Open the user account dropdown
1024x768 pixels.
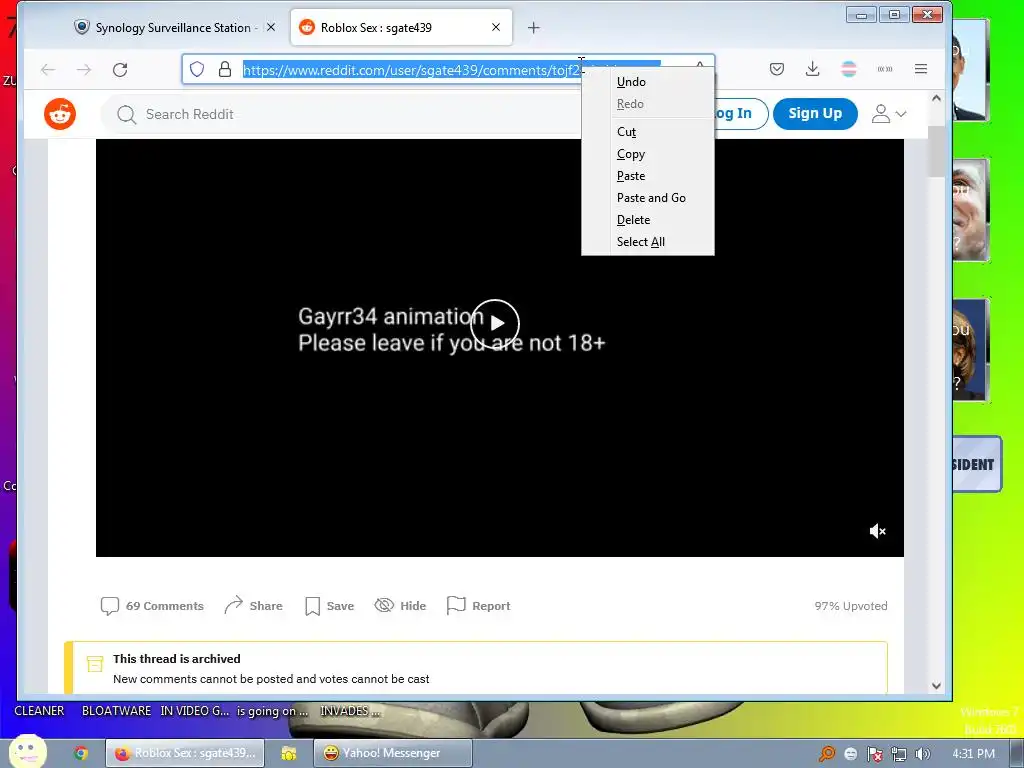(889, 114)
